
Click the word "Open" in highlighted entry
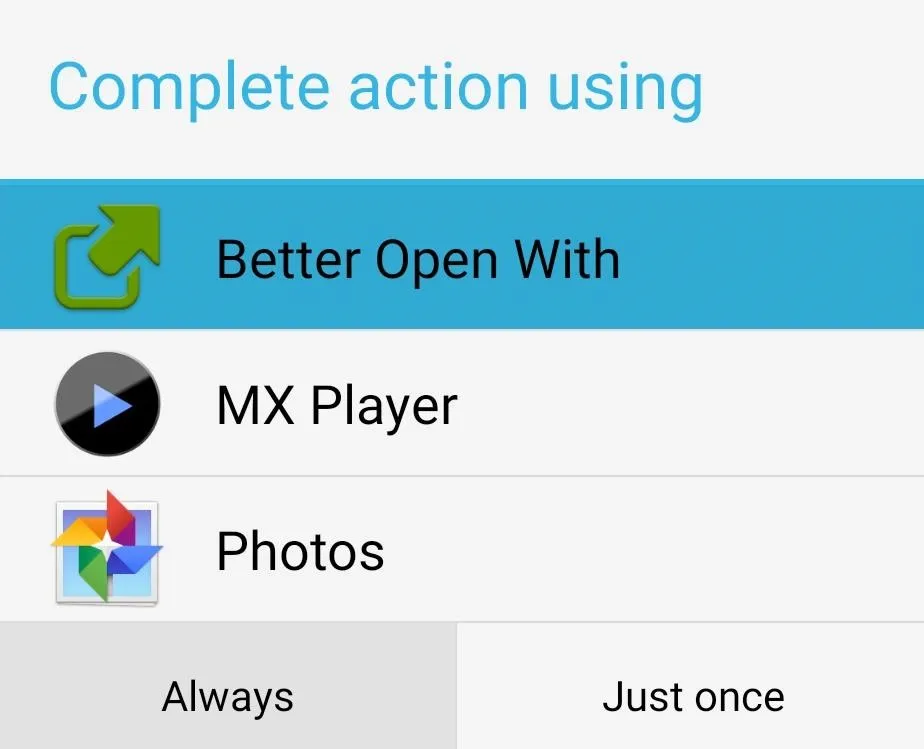click(437, 261)
